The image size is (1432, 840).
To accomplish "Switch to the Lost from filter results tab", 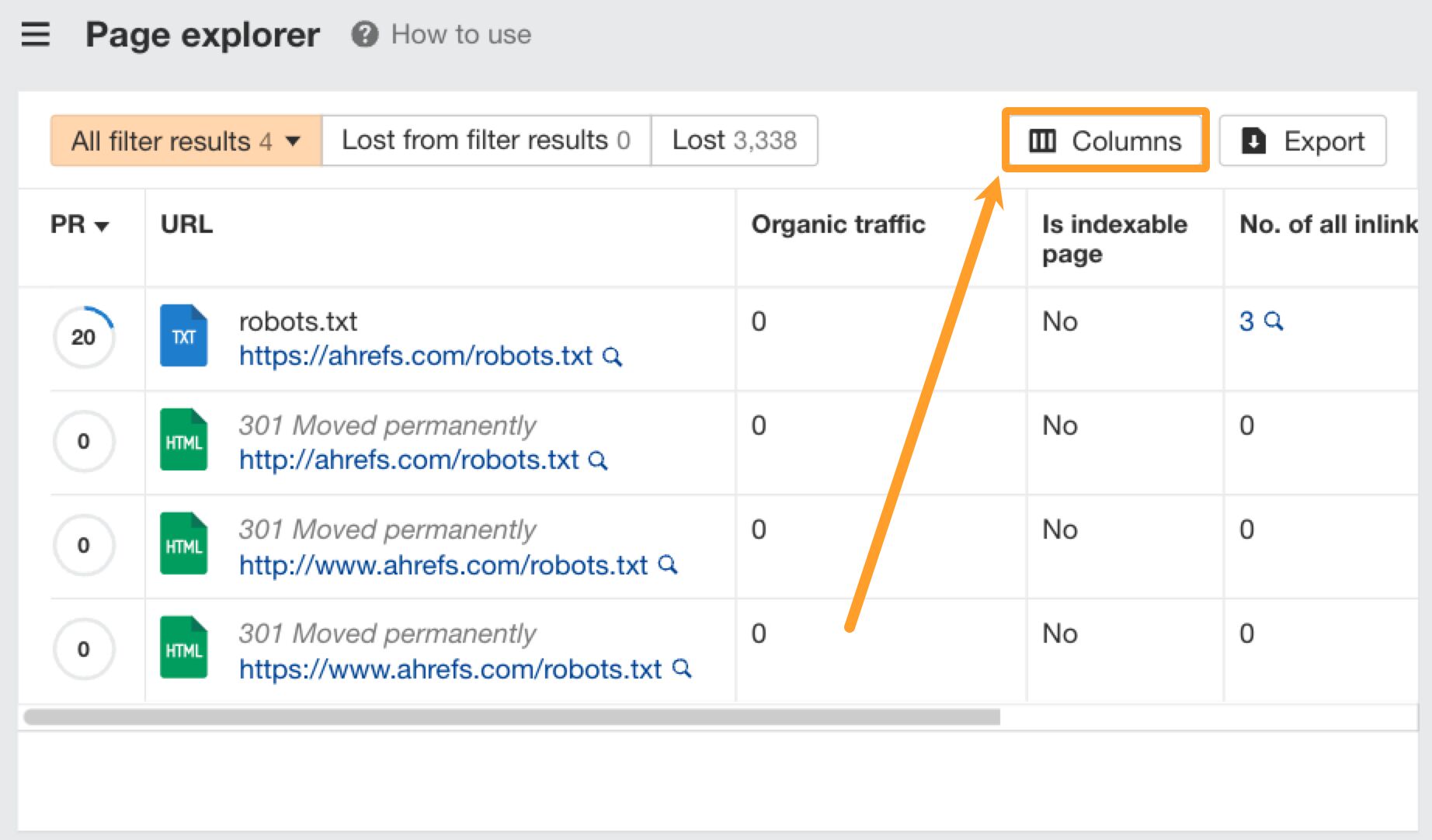I will click(485, 141).
